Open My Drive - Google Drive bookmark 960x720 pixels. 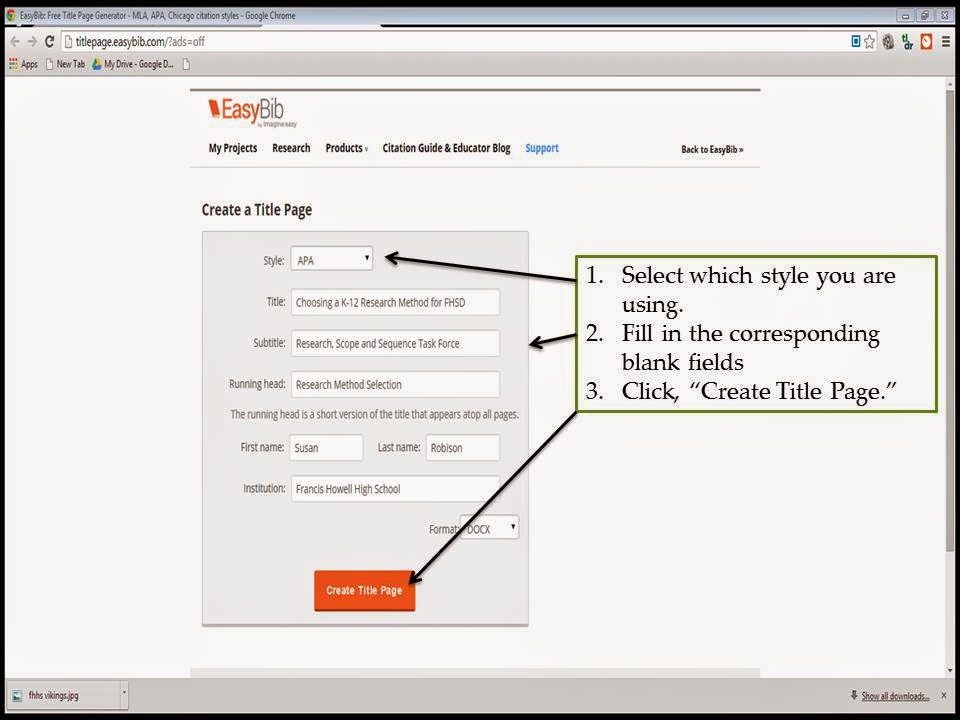(133, 64)
